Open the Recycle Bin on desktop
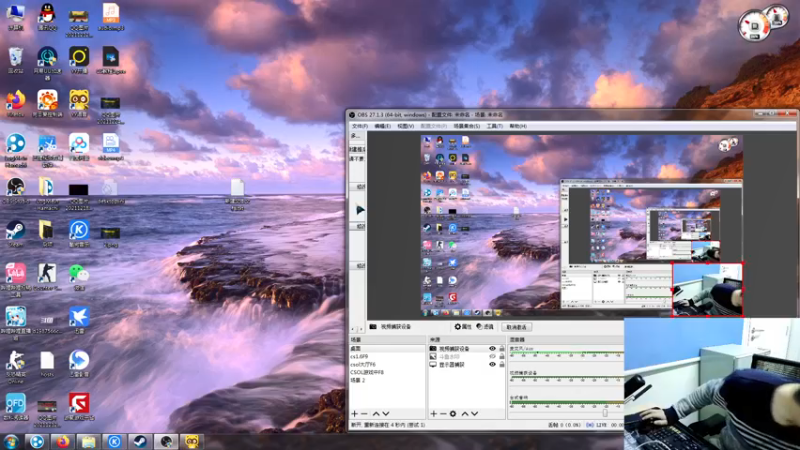This screenshot has width=800, height=450. [16, 60]
